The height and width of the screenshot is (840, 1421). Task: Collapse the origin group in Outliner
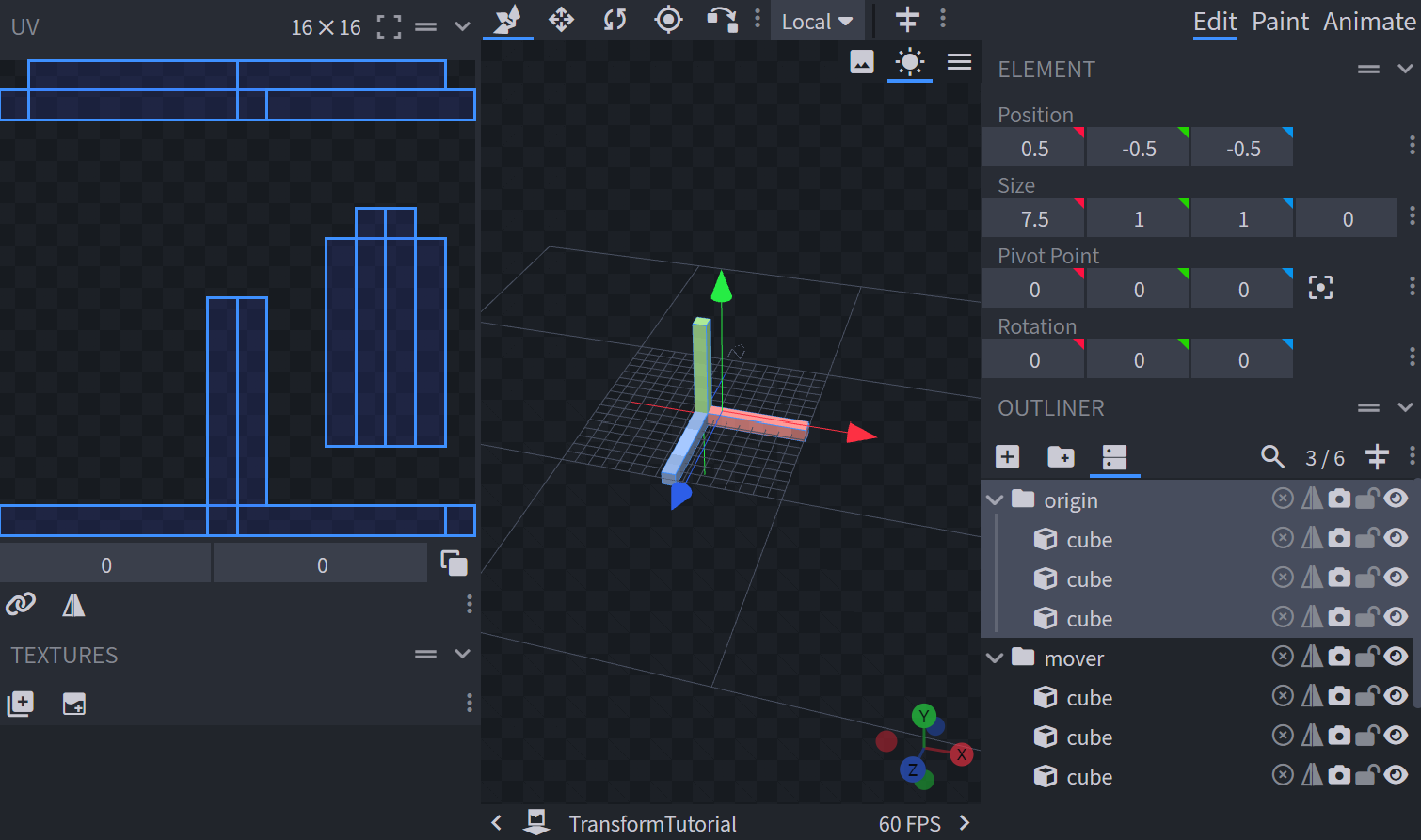[x=995, y=500]
